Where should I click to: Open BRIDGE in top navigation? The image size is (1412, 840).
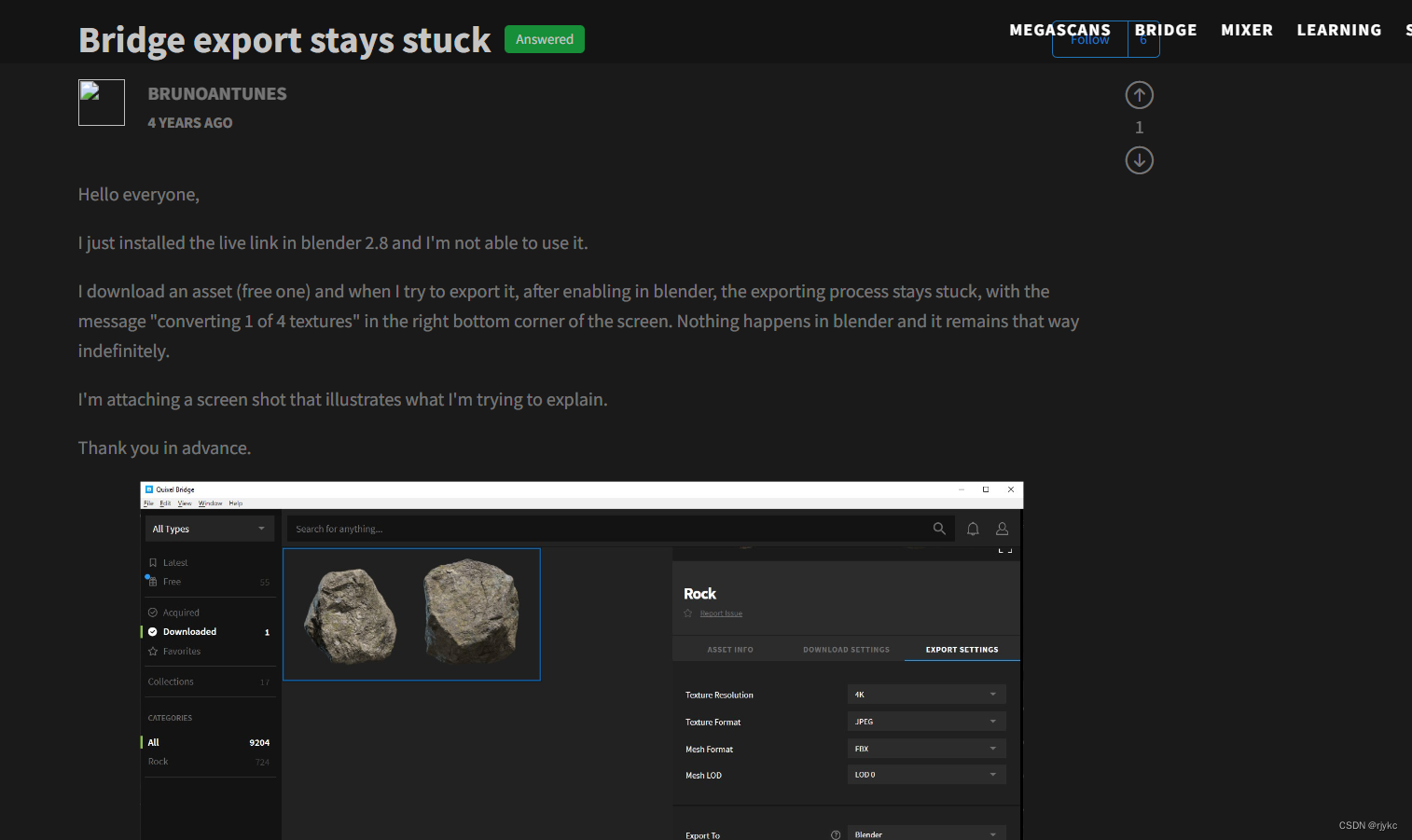(x=1166, y=30)
